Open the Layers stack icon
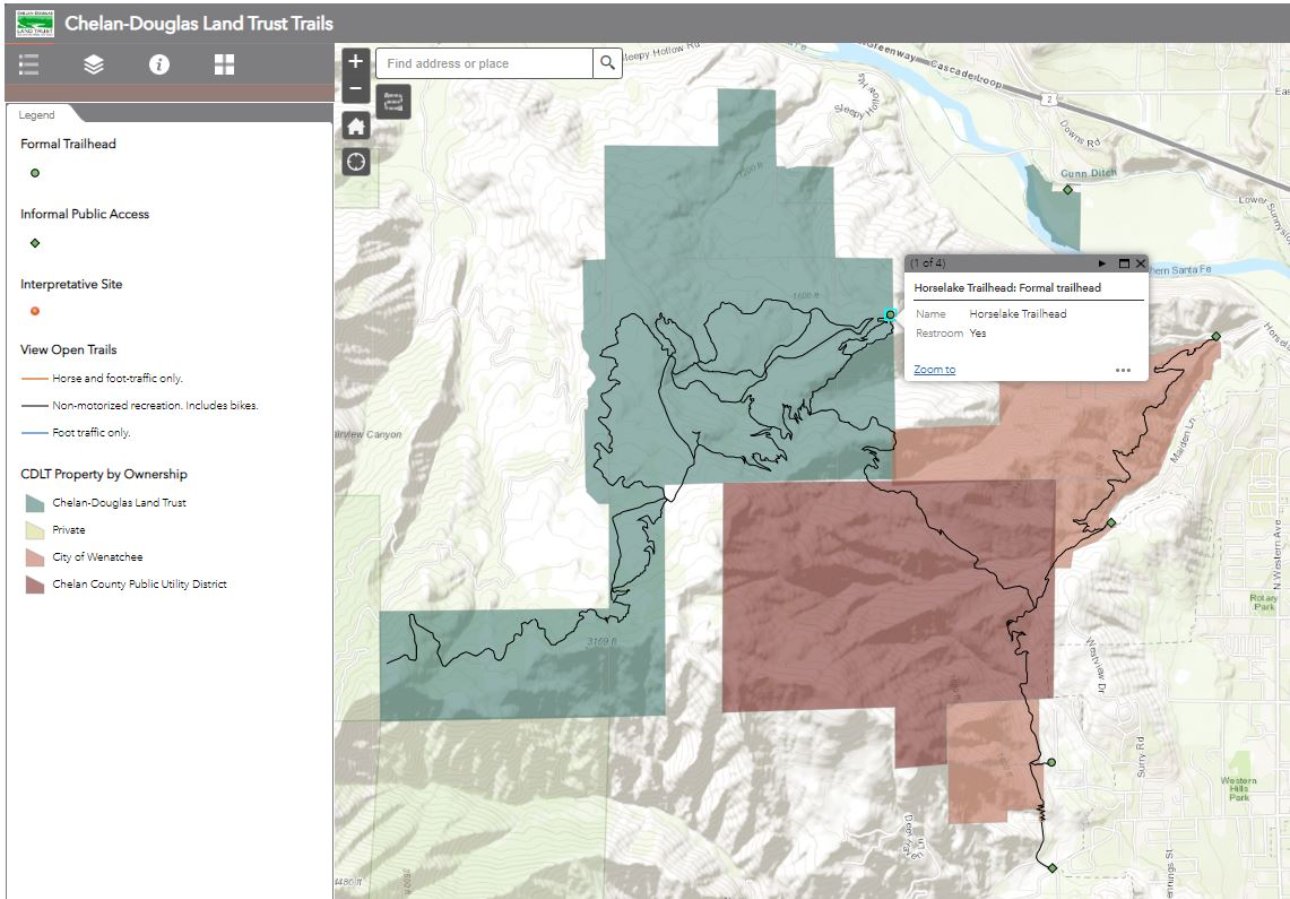This screenshot has width=1290, height=899. tap(94, 65)
